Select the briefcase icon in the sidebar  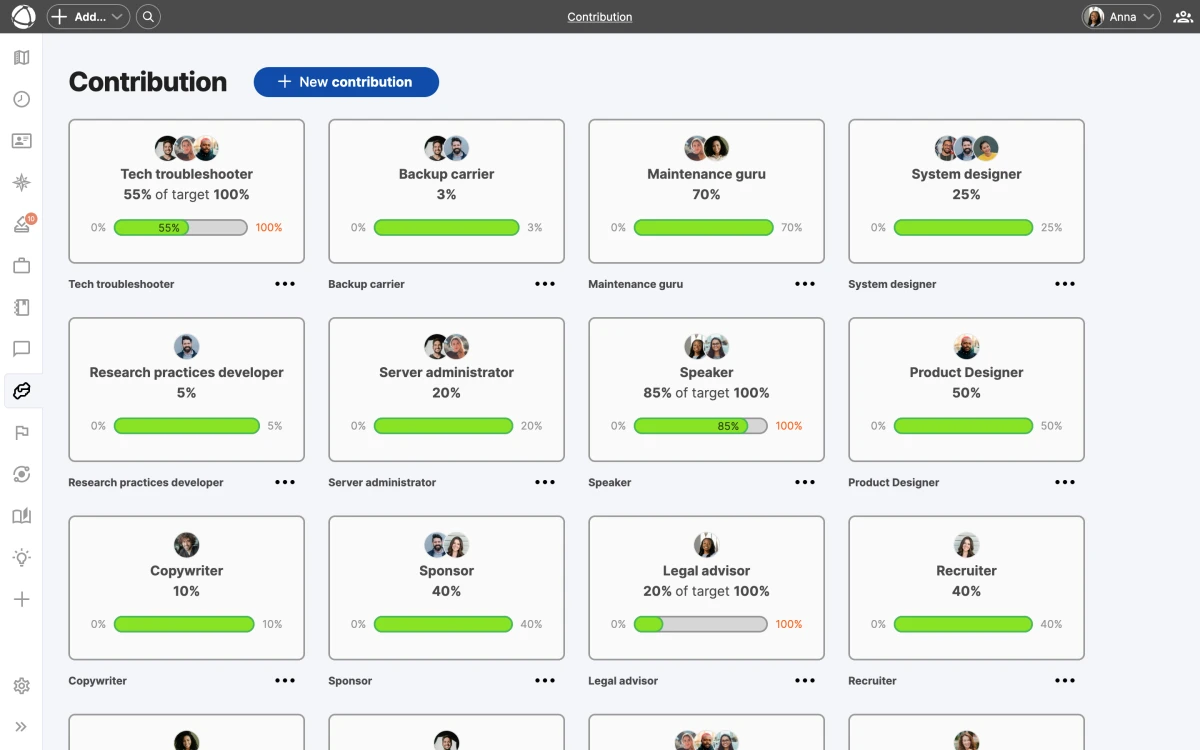(21, 265)
